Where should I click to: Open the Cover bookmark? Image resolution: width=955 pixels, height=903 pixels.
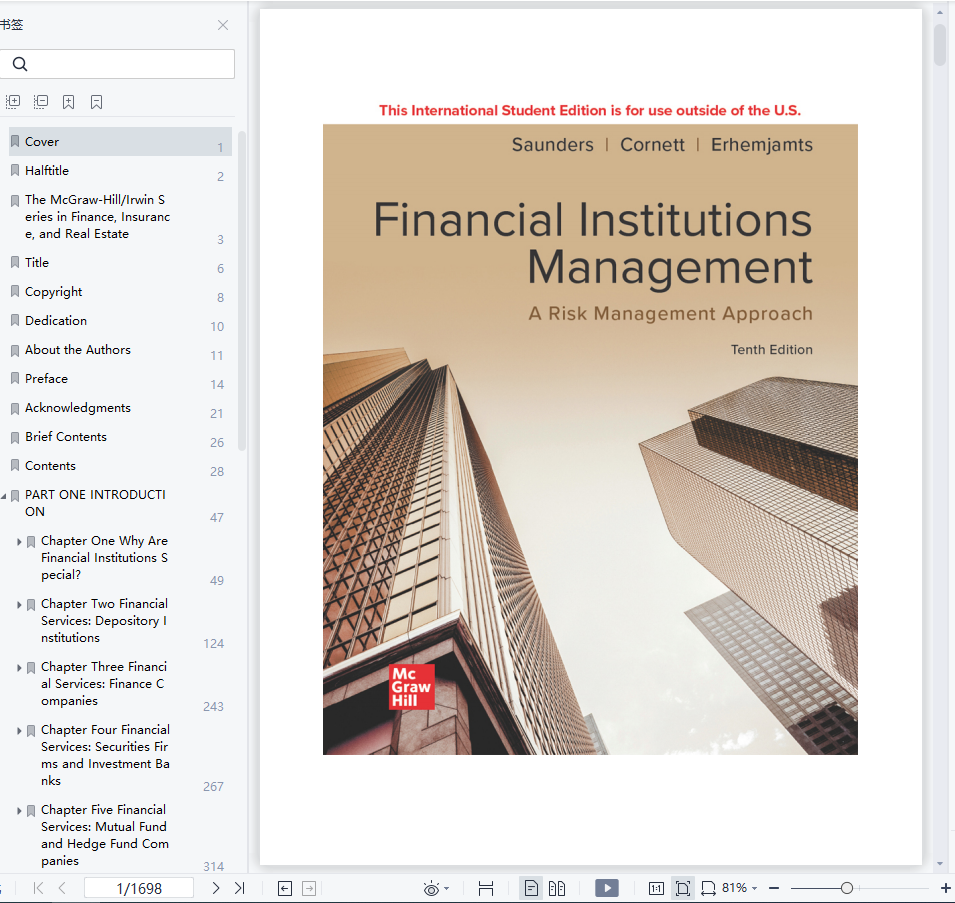(121, 141)
